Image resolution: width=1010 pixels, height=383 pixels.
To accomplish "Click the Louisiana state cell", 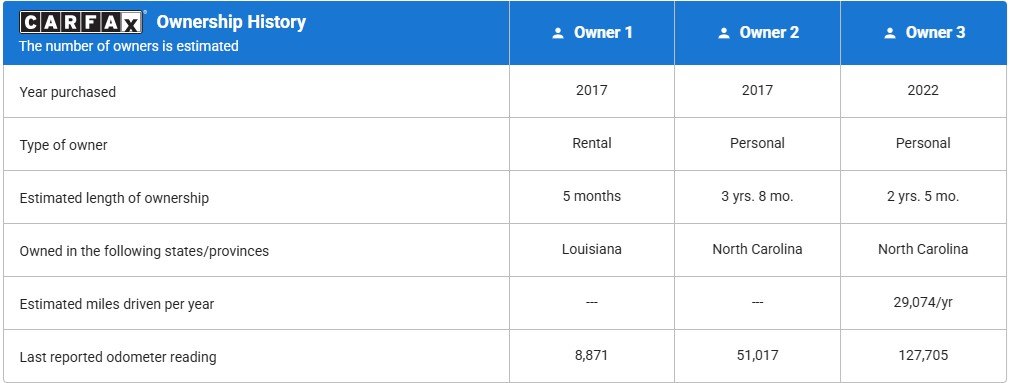I will point(592,249).
